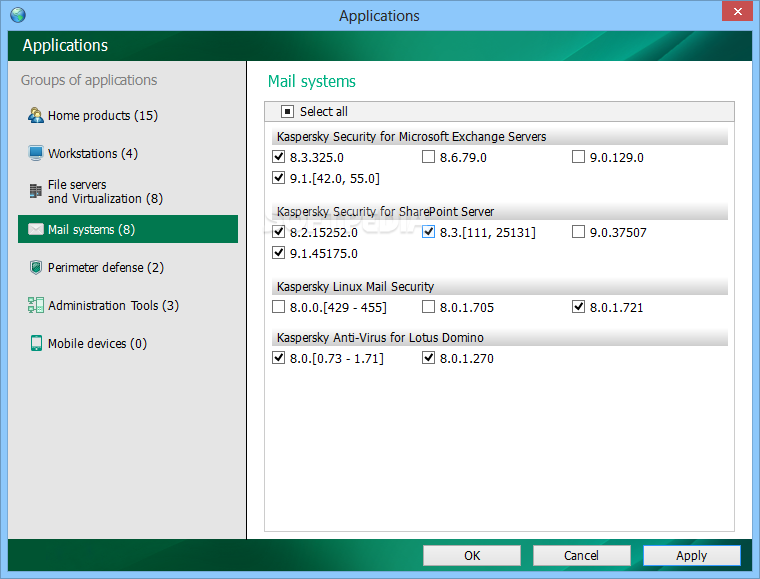760x579 pixels.
Task: Click Kaspersky Security for Microsoft Exchange Servers header
Action: point(500,137)
